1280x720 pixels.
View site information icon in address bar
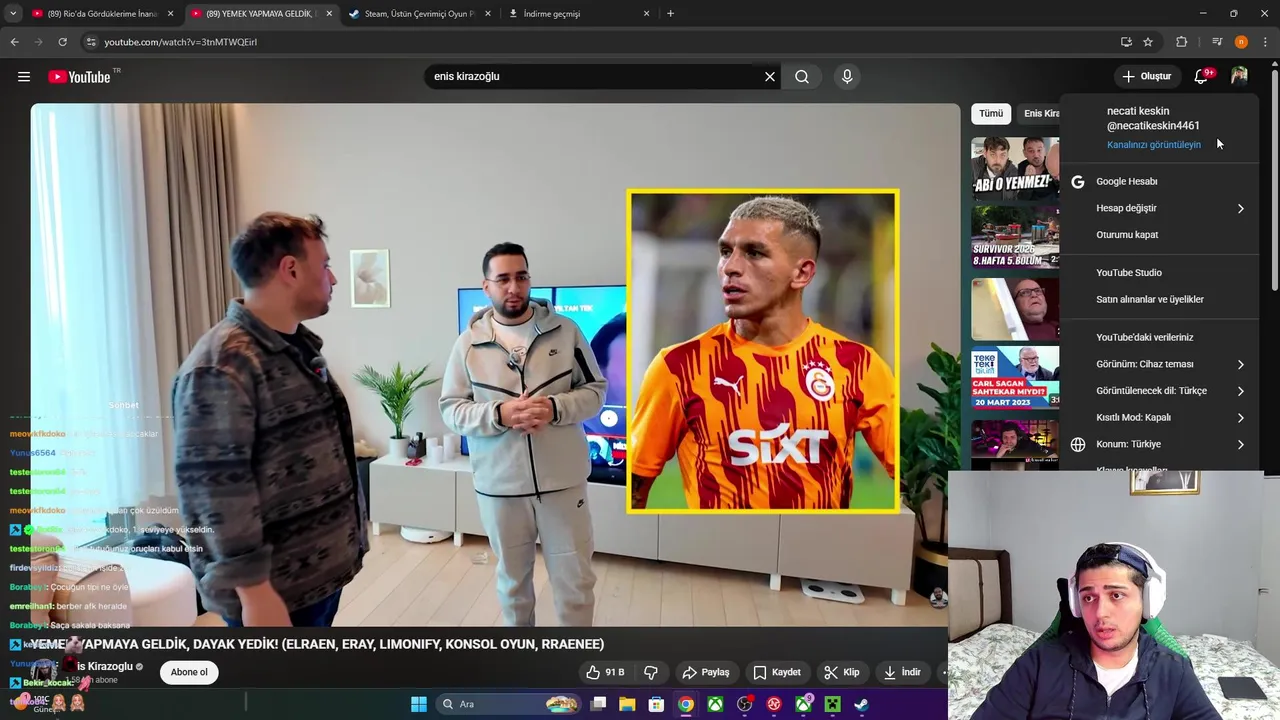pyautogui.click(x=91, y=42)
